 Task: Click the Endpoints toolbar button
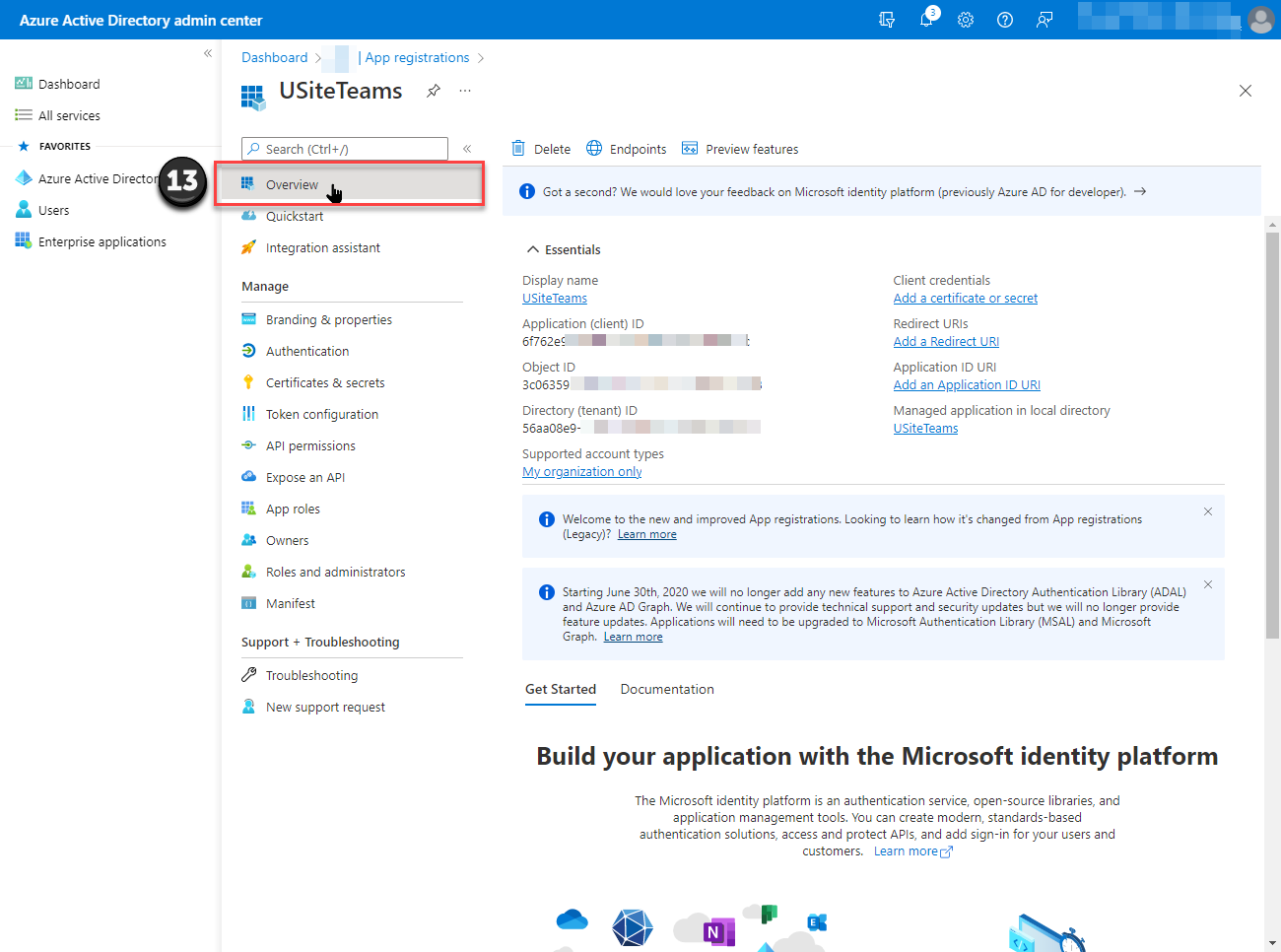click(x=626, y=149)
